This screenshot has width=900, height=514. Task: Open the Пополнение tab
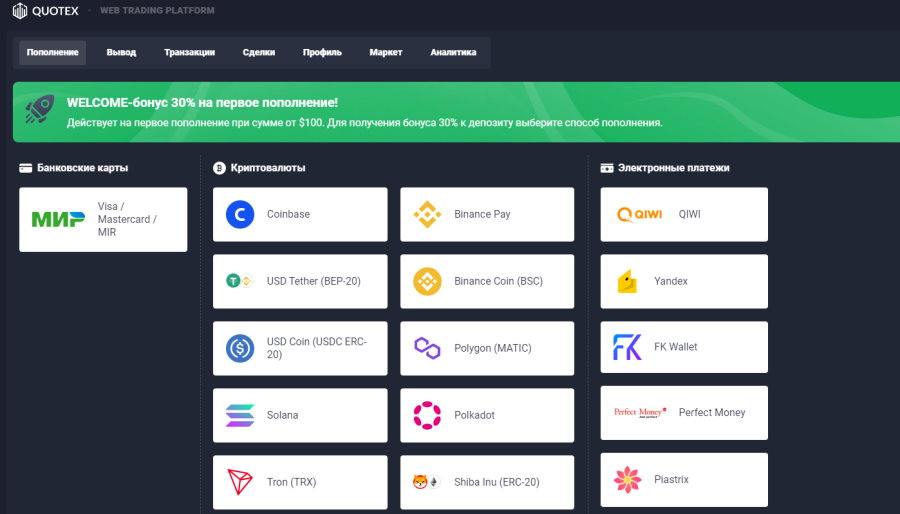(52, 53)
